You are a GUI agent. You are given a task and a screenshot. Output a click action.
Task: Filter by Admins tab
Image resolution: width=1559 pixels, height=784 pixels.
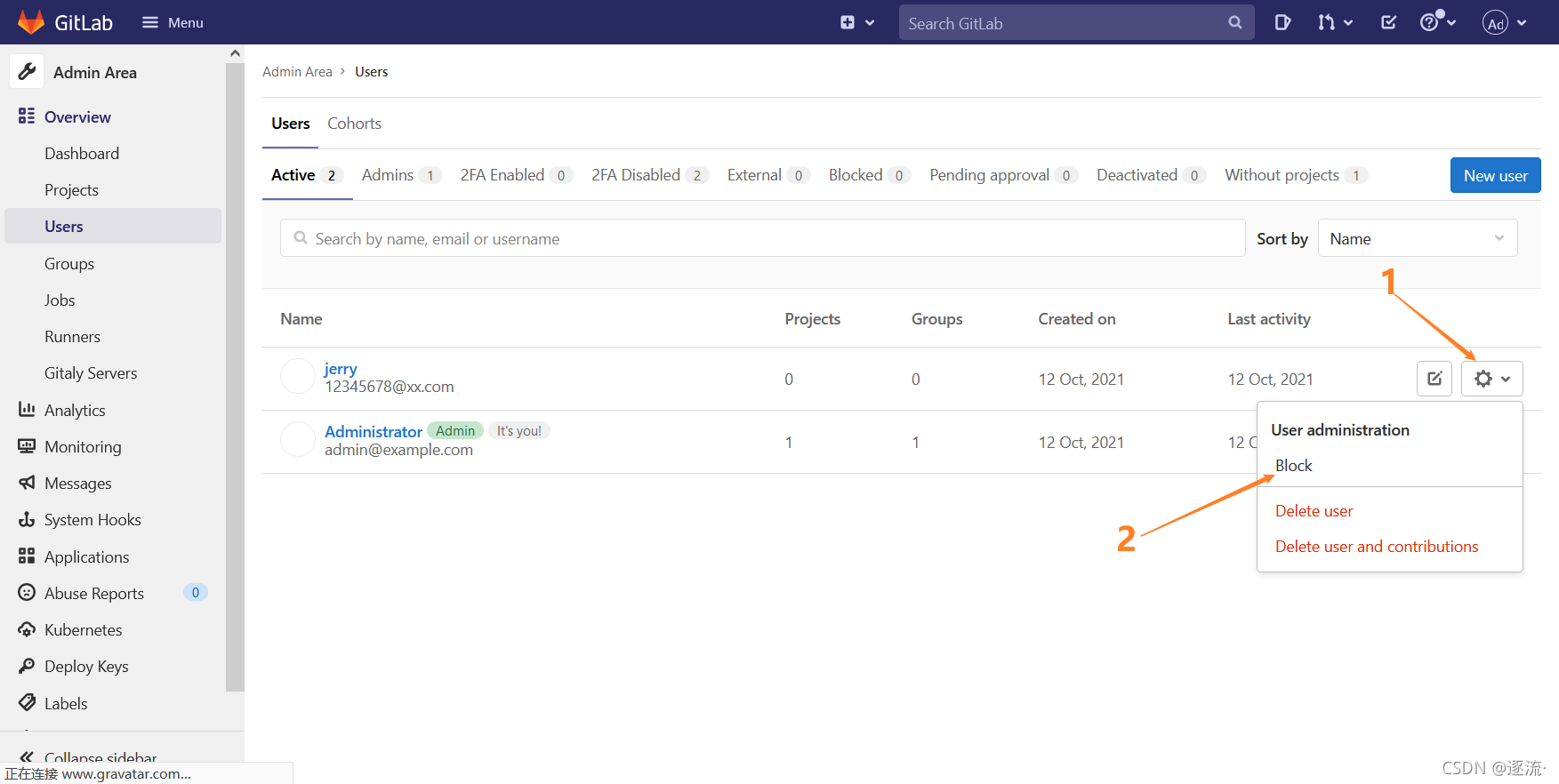coord(402,175)
